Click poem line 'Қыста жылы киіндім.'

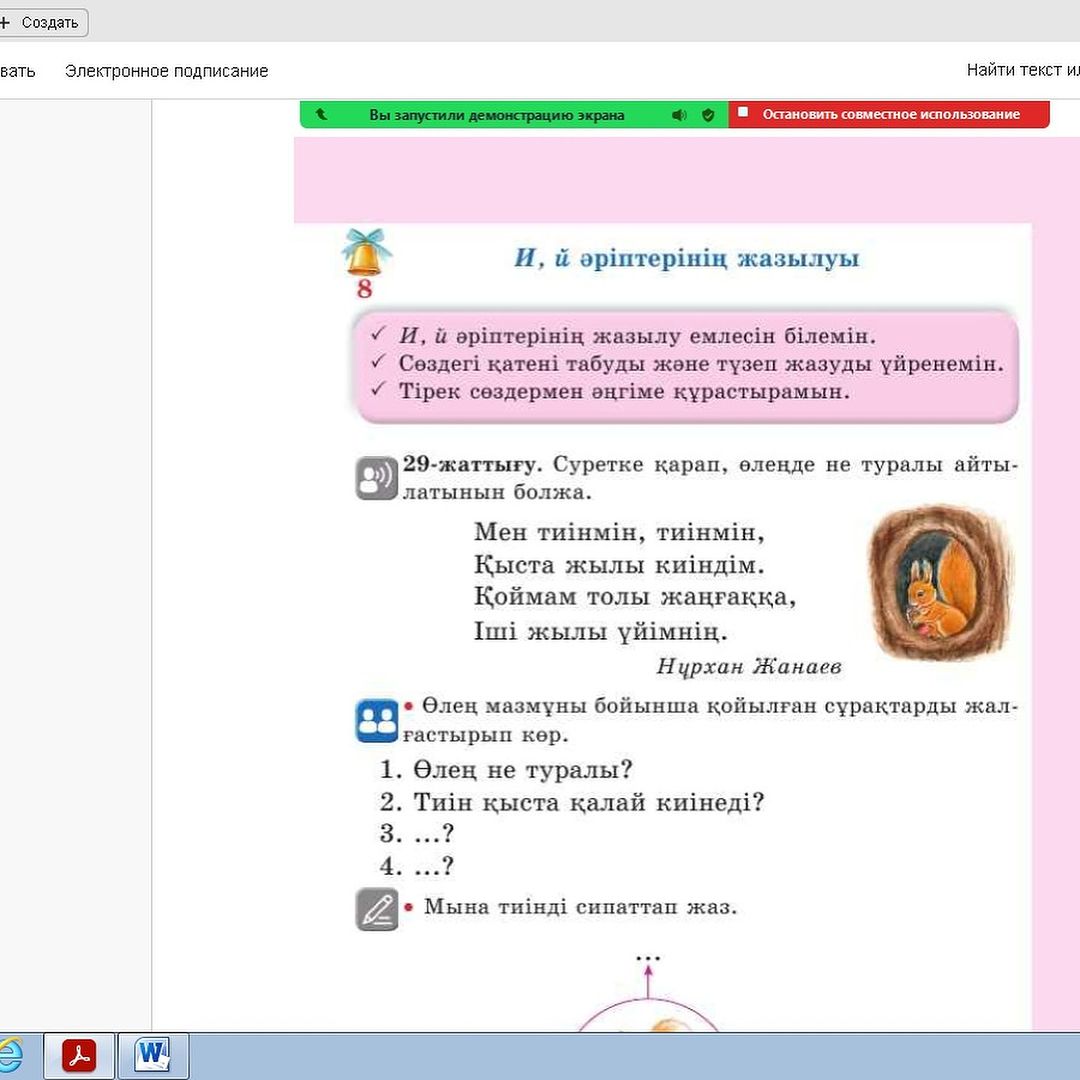point(619,565)
